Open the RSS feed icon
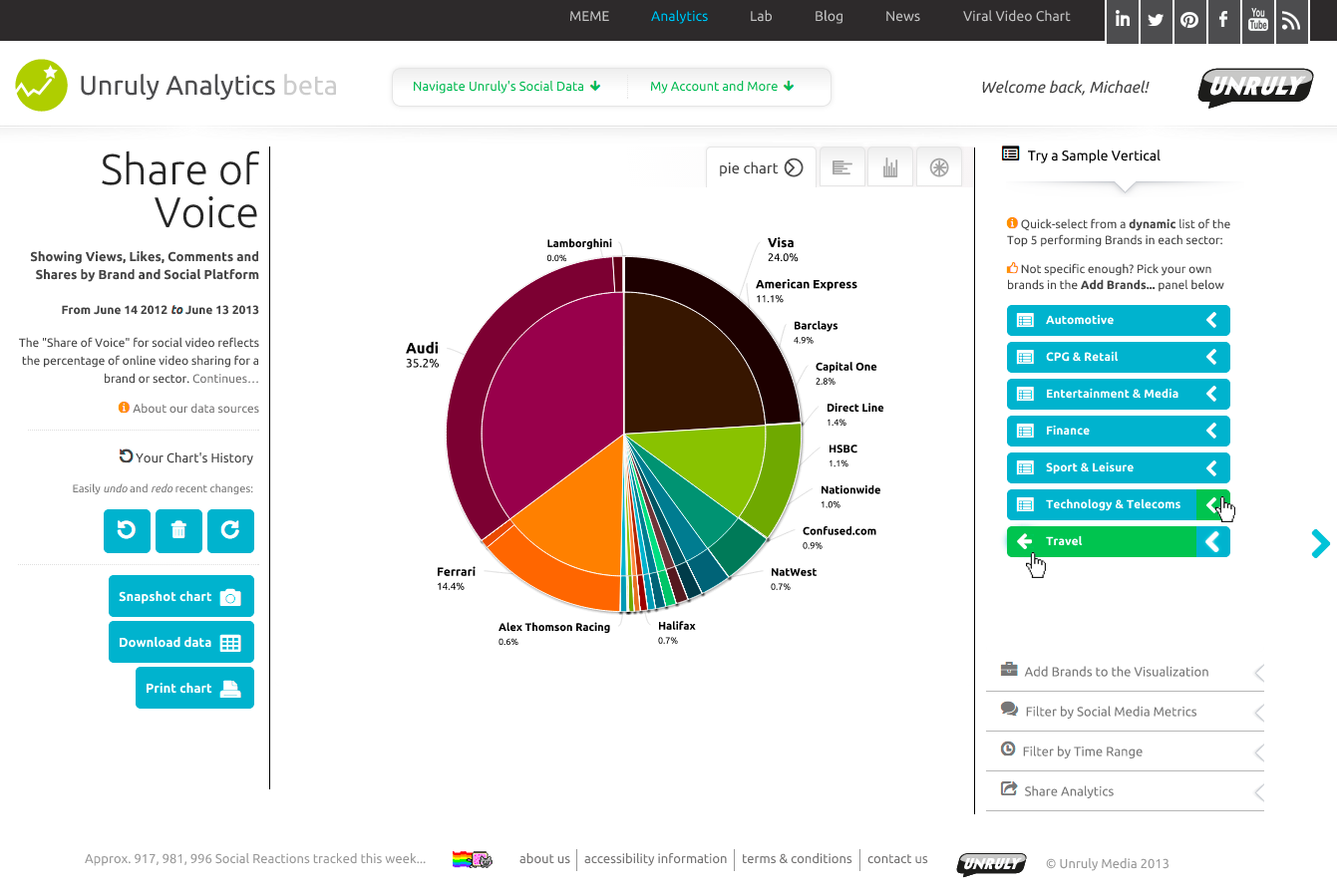1337x896 pixels. coord(1291,20)
